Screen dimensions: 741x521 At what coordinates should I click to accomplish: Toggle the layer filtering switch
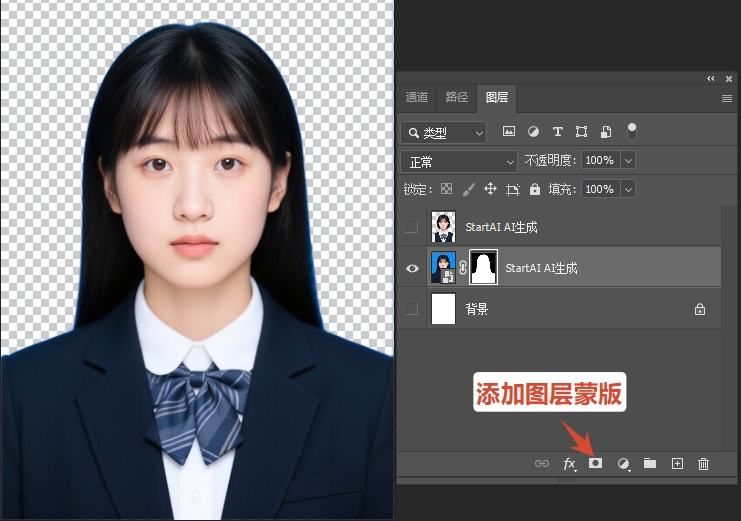click(x=631, y=131)
